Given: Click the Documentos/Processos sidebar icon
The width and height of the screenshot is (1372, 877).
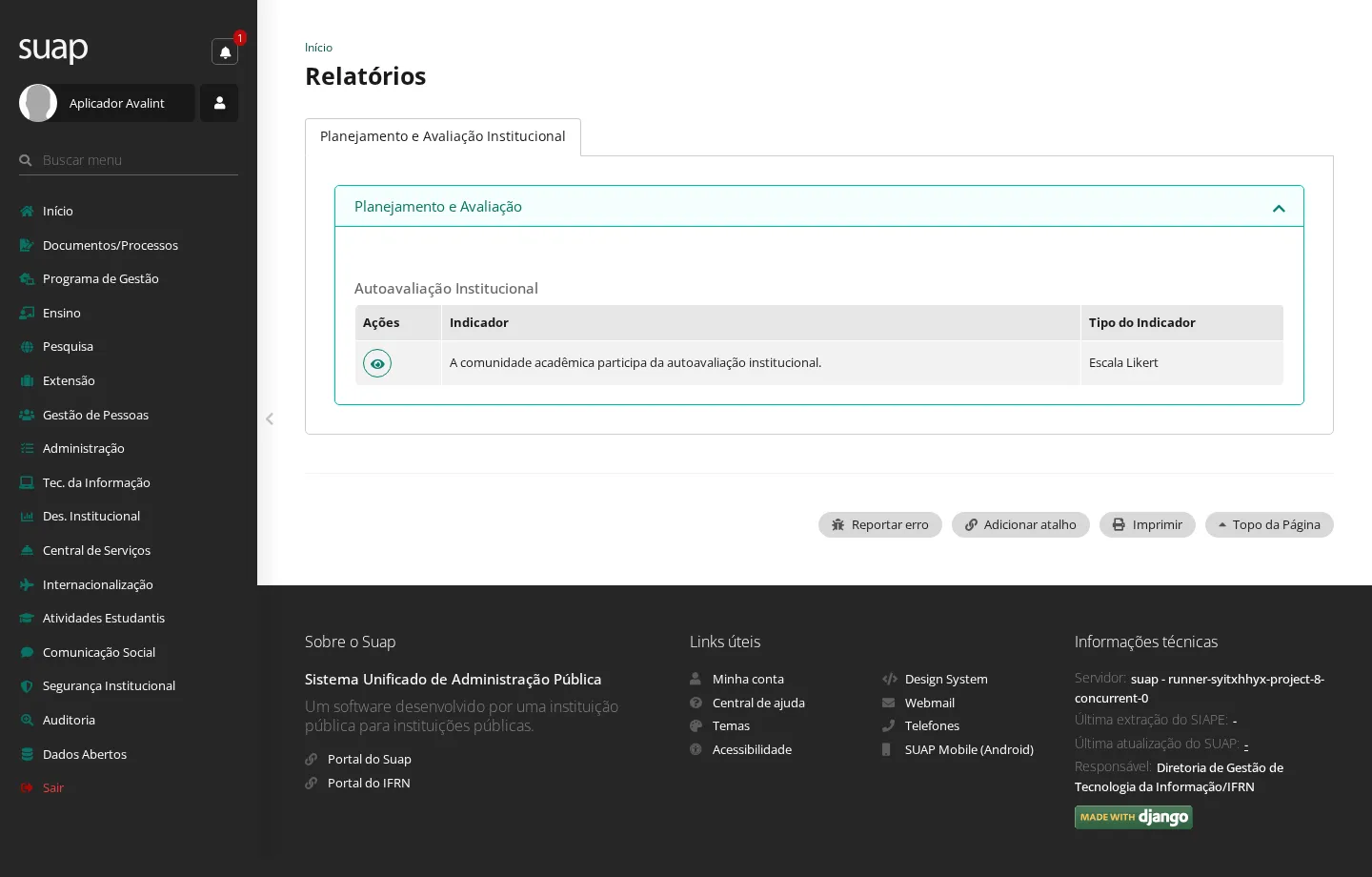Looking at the screenshot, I should pos(27,245).
